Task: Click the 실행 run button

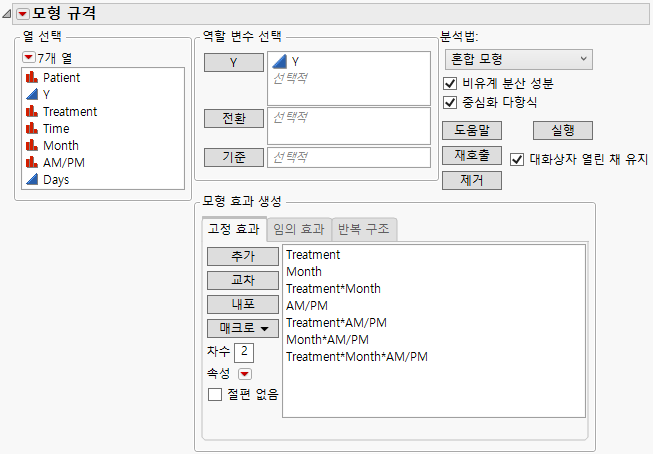Action: pos(563,130)
